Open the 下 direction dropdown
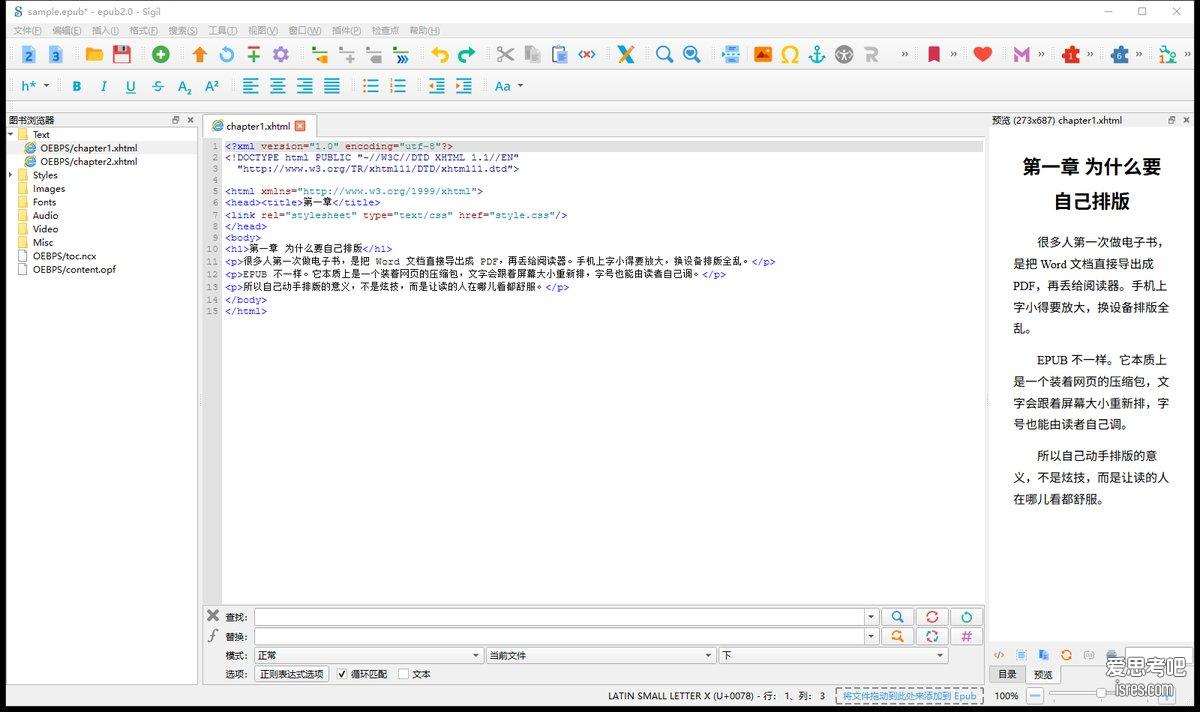 tap(832, 656)
